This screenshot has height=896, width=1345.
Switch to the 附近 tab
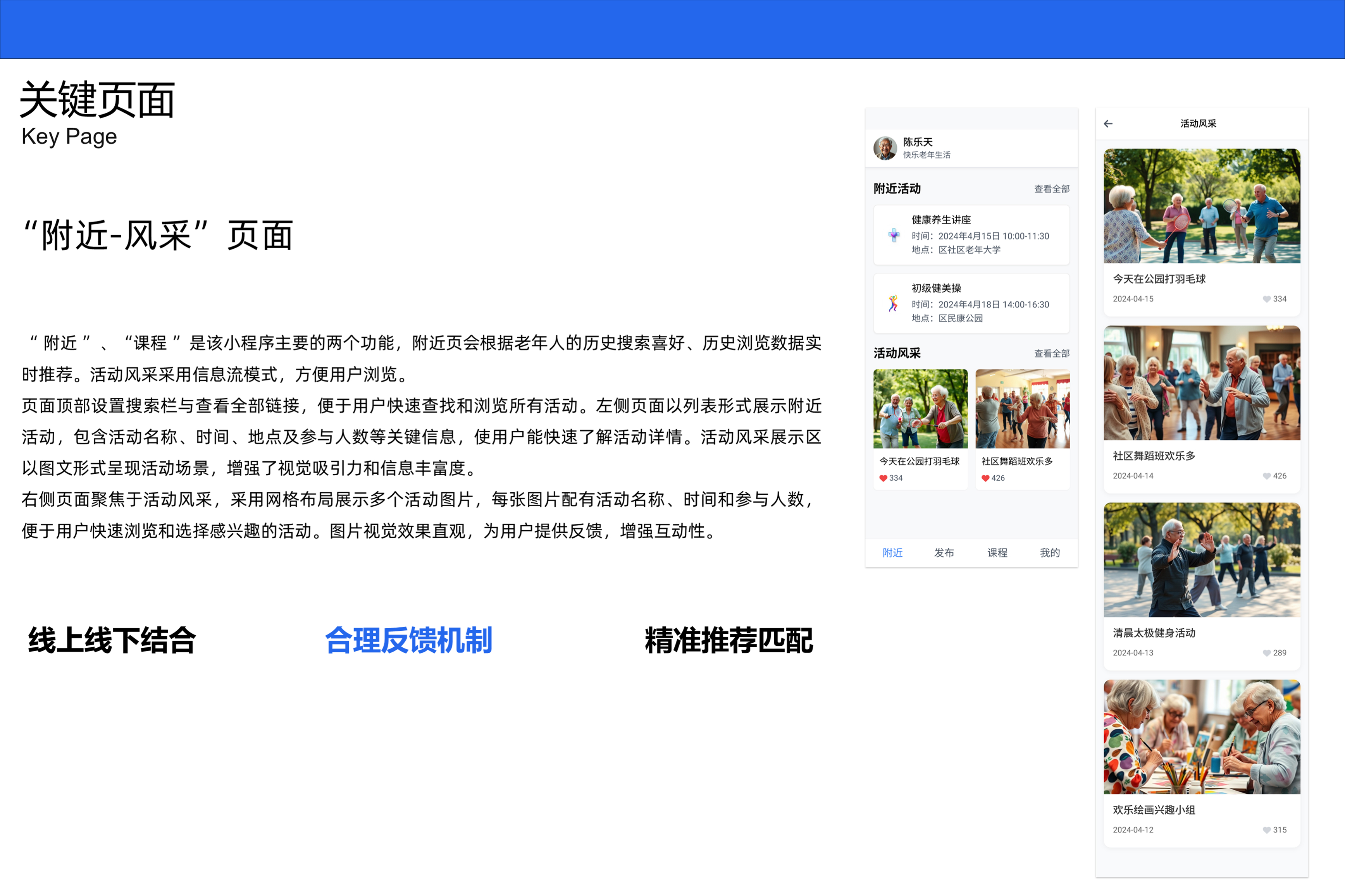[892, 552]
